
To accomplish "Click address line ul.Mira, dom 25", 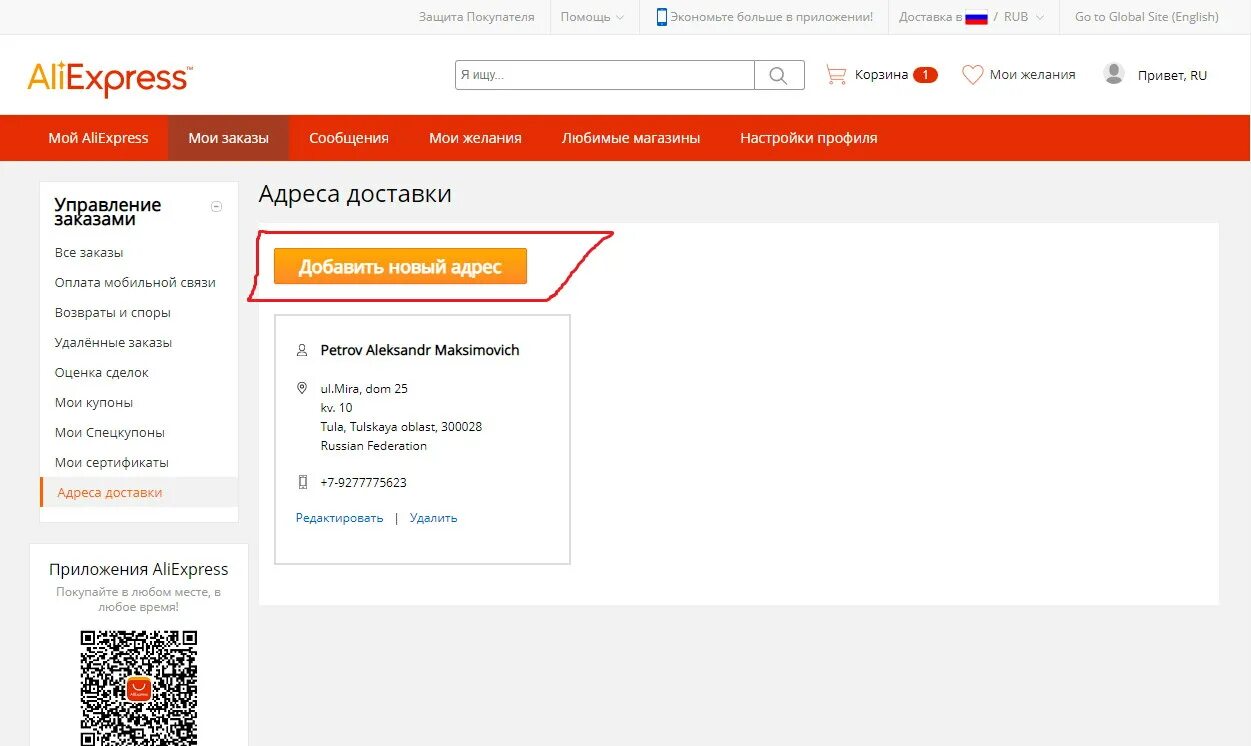I will pyautogui.click(x=364, y=388).
